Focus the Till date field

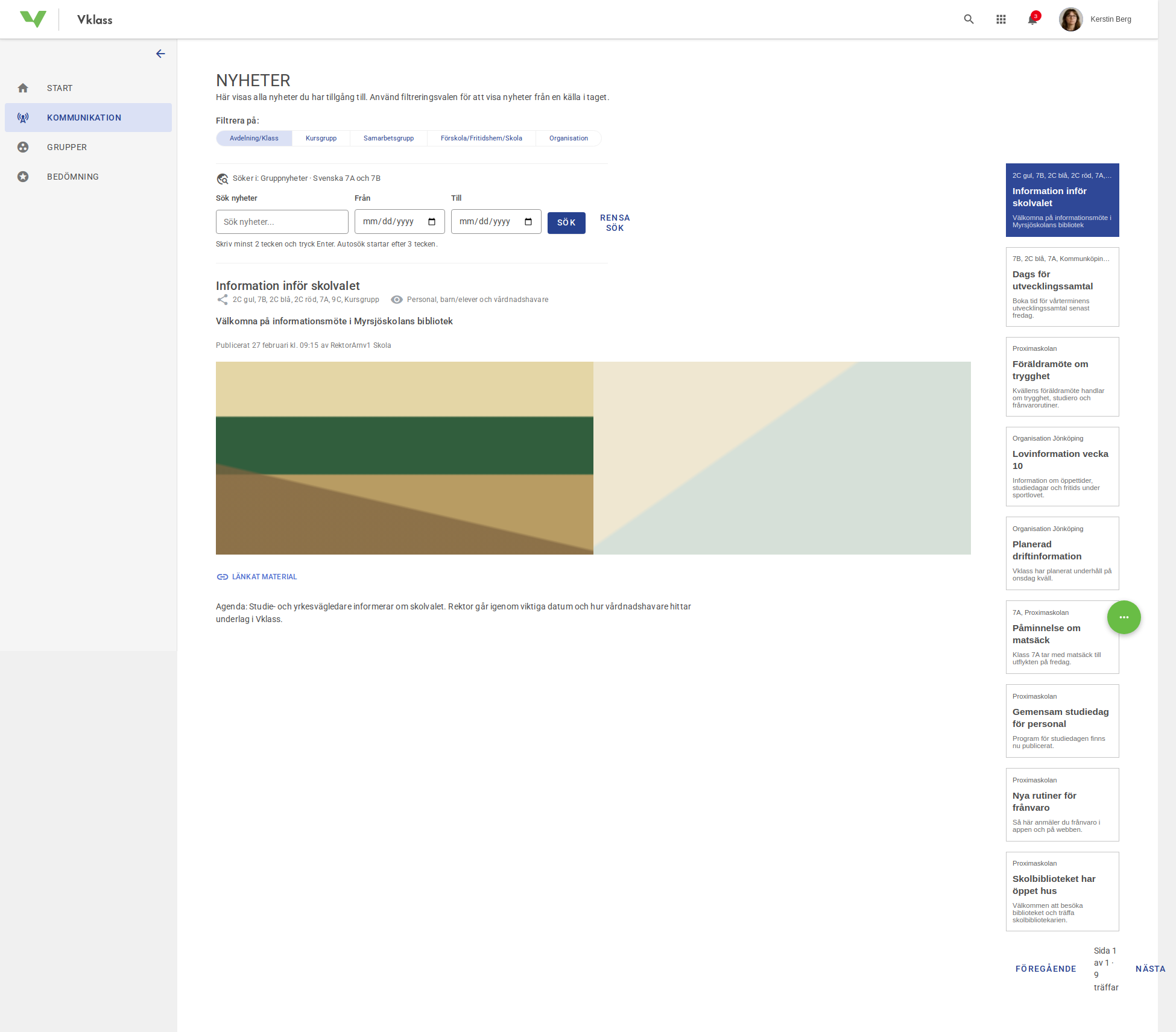(496, 222)
